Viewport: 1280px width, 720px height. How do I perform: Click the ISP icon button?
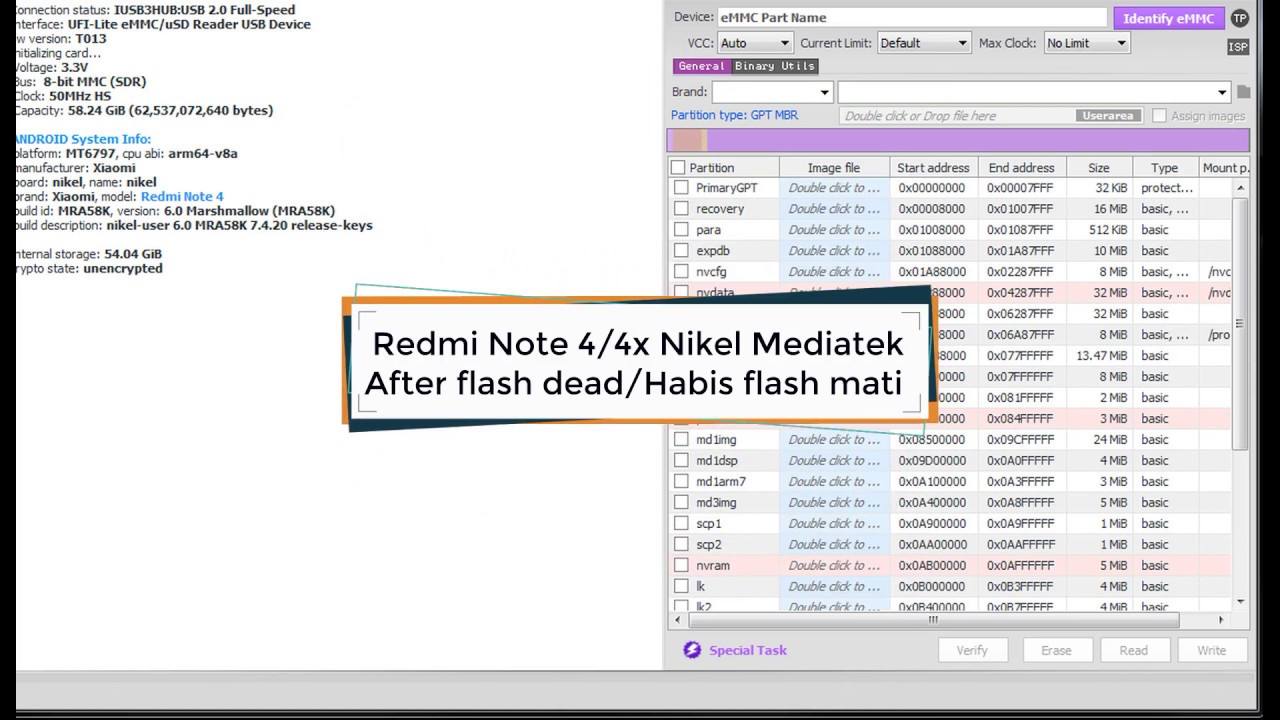click(1238, 47)
